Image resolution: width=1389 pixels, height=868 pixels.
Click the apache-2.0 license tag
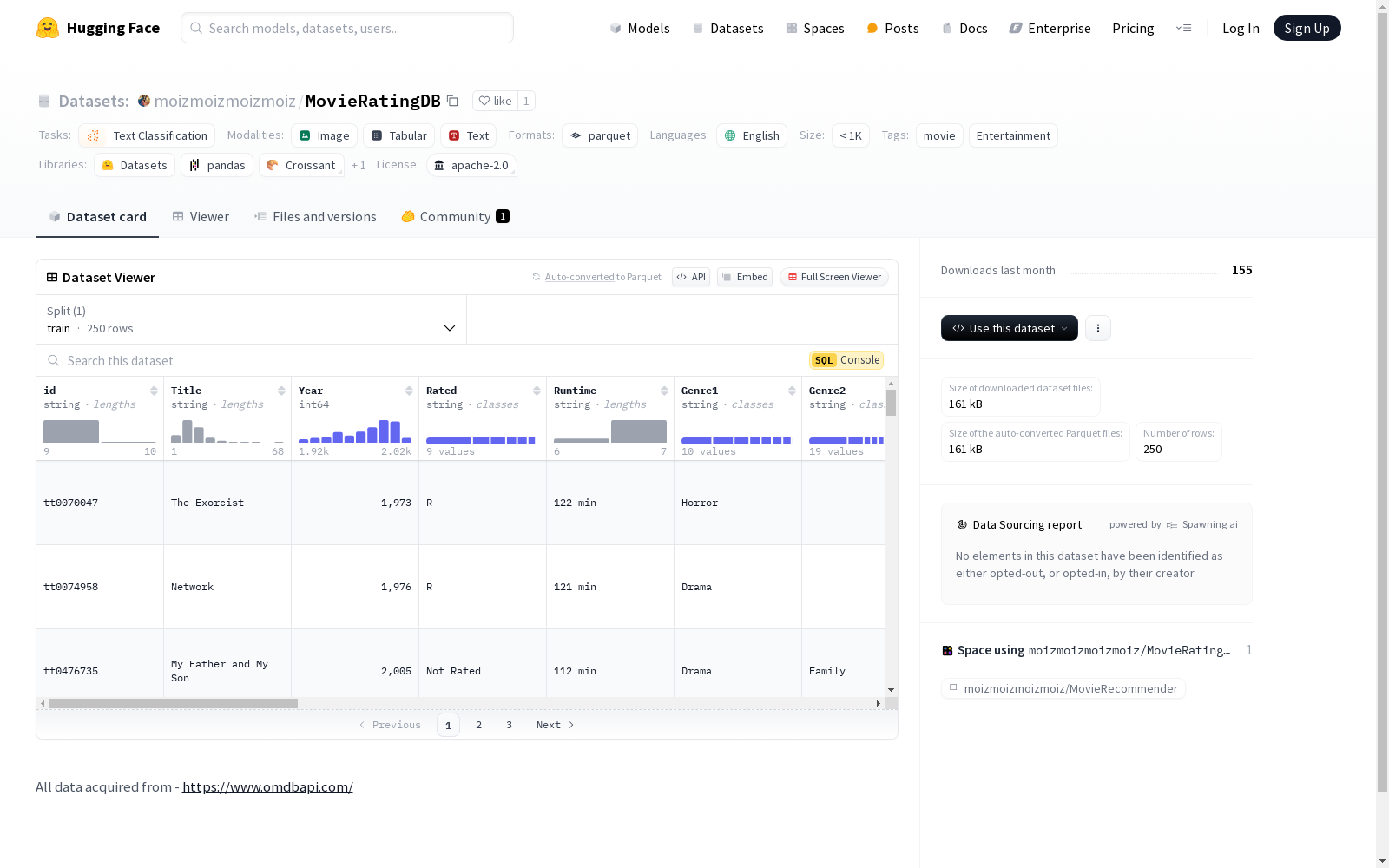click(471, 165)
